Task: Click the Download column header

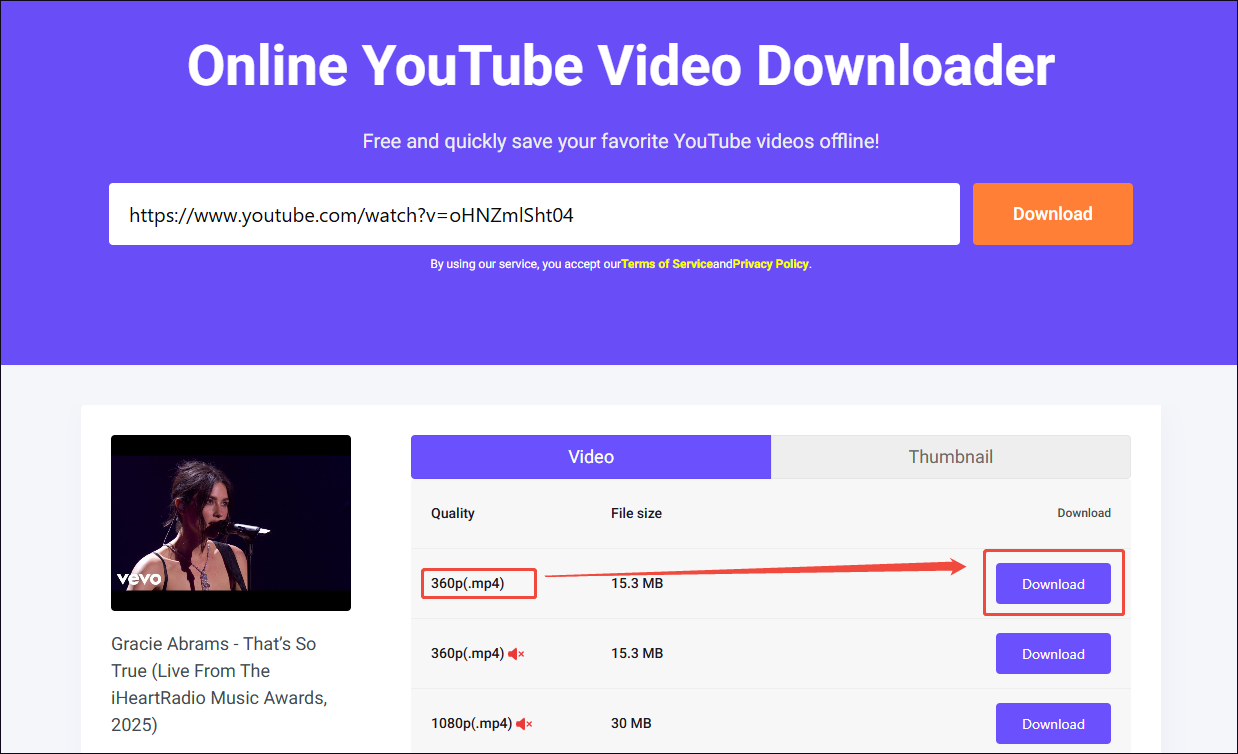Action: coord(1084,512)
